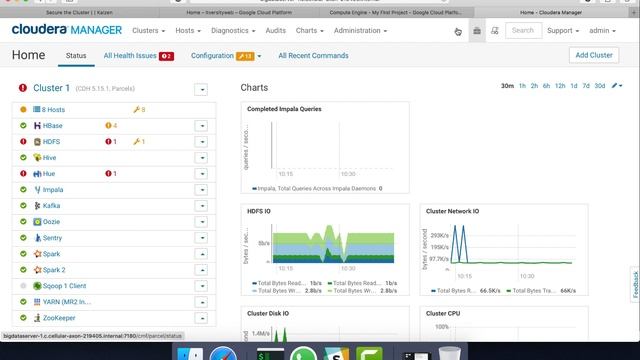Open HBase orange health warning badge
640x360 pixels.
(111, 126)
